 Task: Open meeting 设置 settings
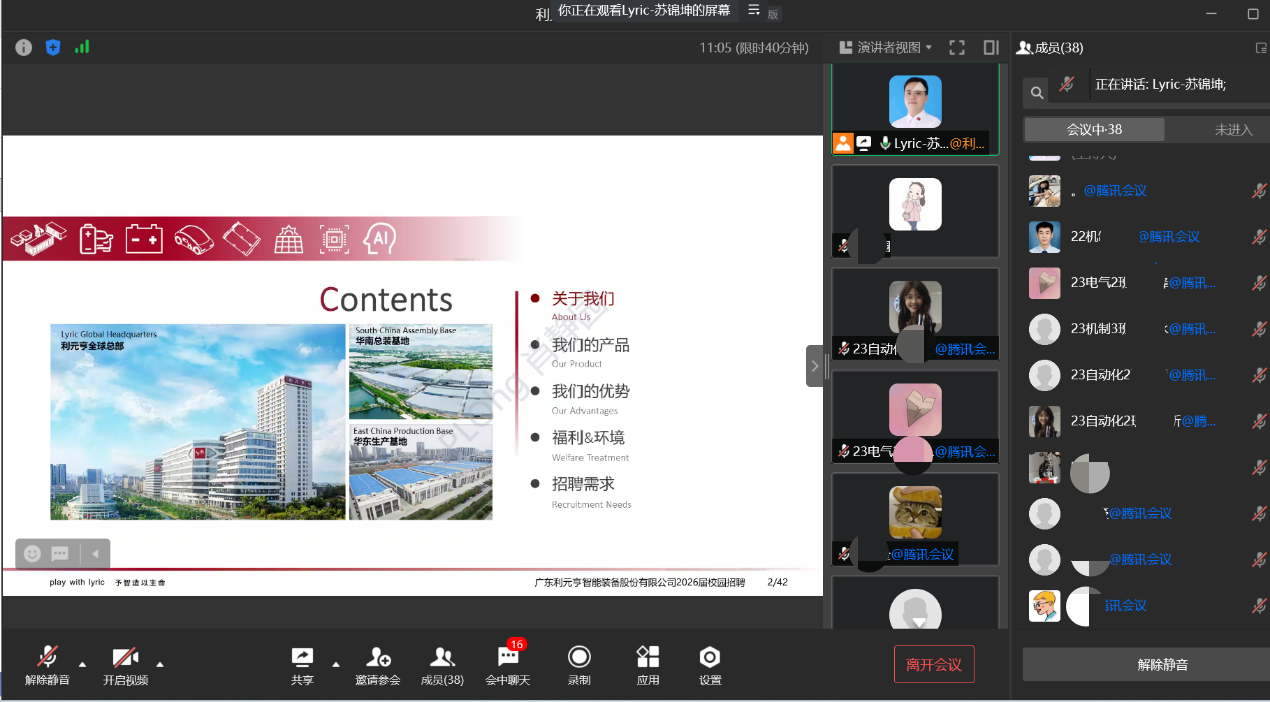[x=710, y=666]
